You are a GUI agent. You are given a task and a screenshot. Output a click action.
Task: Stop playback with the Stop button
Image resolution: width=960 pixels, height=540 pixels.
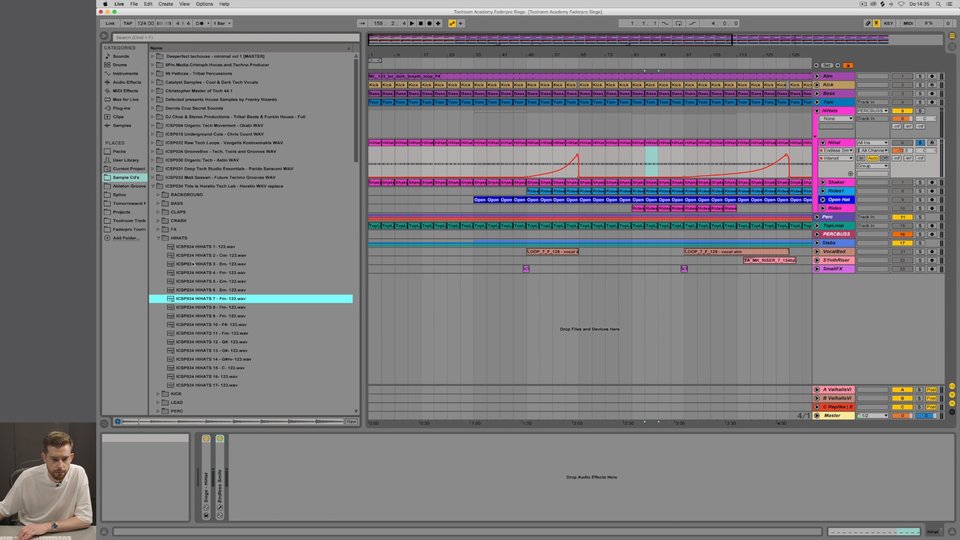tap(421, 23)
